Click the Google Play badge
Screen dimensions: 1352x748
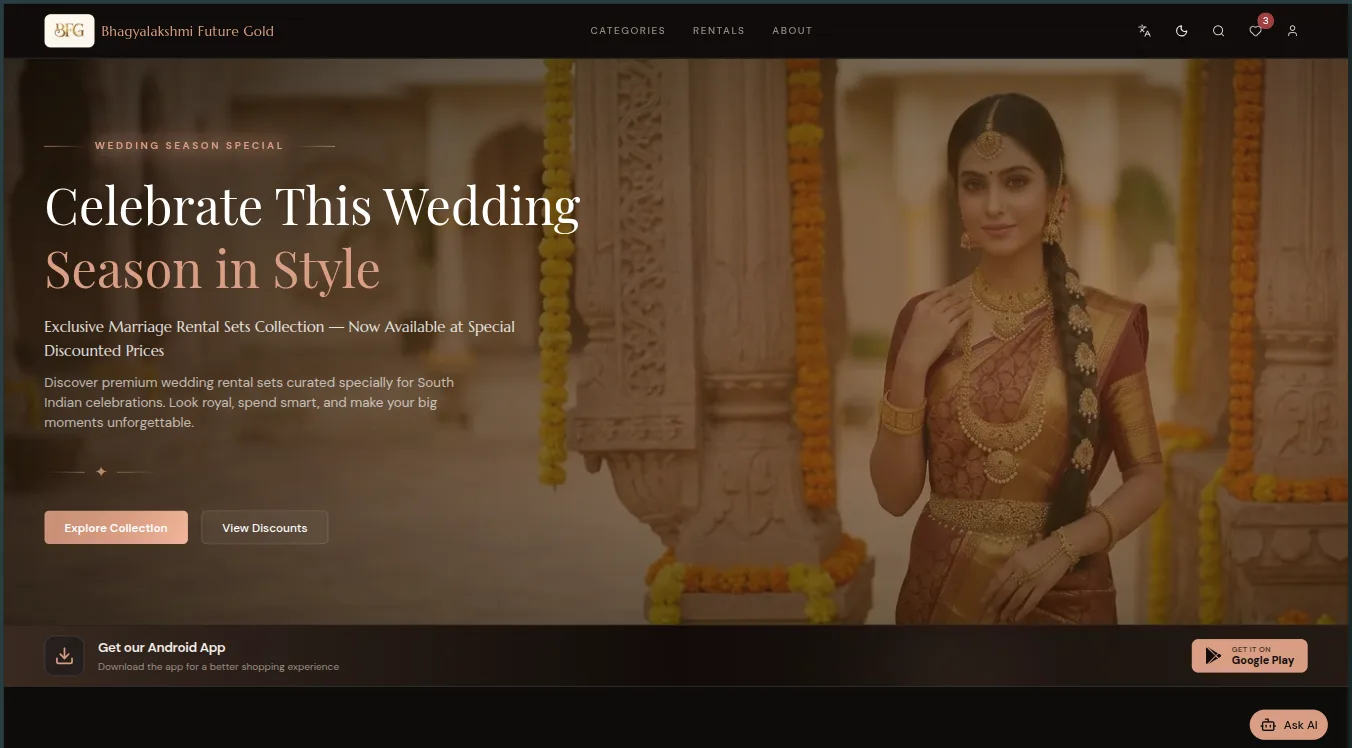pos(1249,655)
